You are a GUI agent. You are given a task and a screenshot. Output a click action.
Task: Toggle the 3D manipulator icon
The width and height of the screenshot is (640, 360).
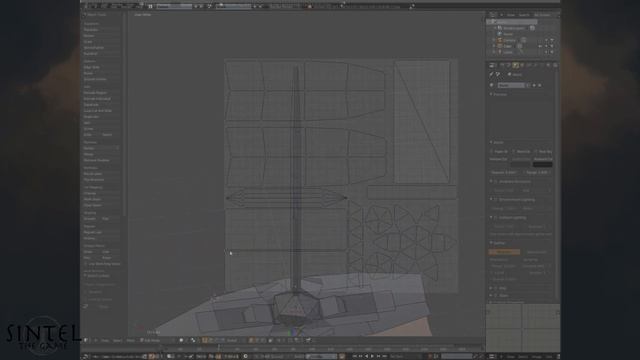205,340
